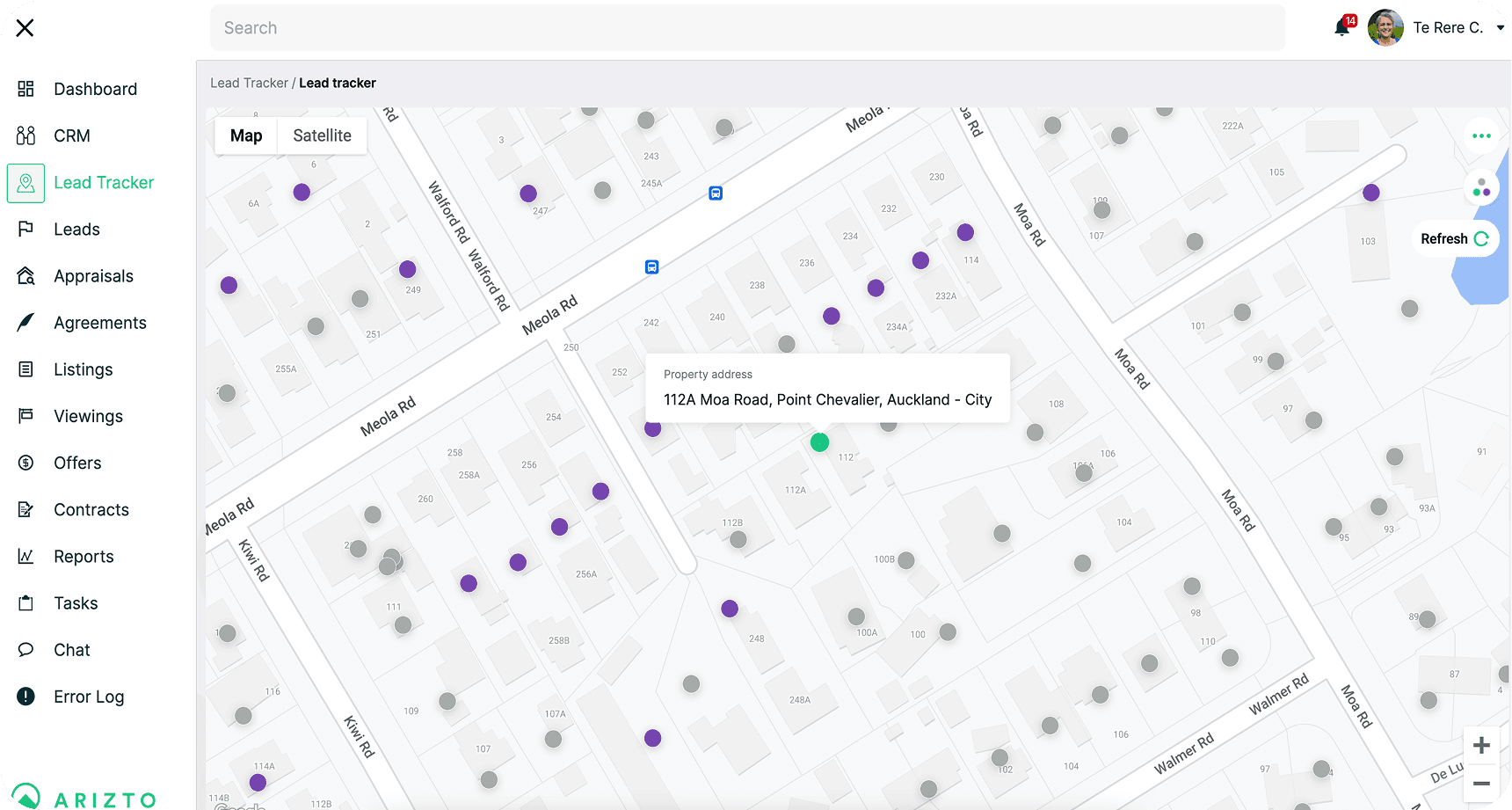Close the sidebar with X icon
The height and width of the screenshot is (810, 1512).
tap(25, 28)
